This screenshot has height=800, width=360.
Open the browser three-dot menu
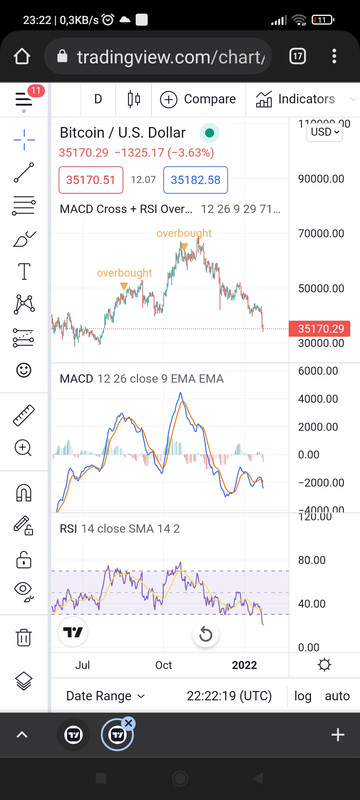(x=334, y=56)
